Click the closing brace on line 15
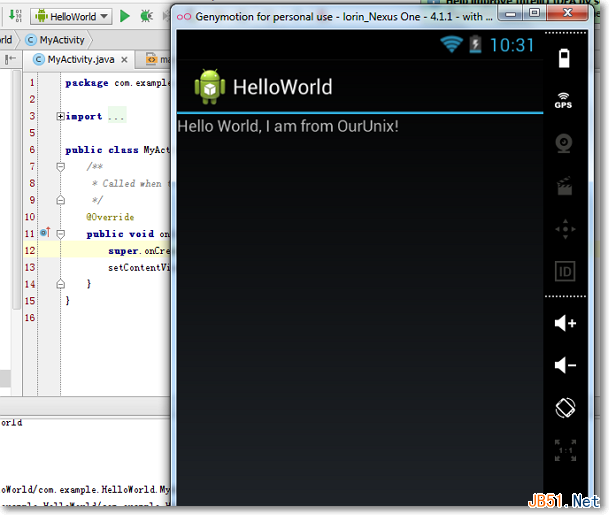 (x=68, y=301)
